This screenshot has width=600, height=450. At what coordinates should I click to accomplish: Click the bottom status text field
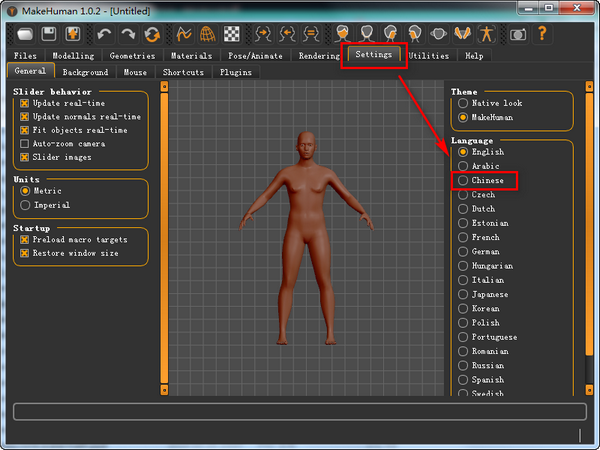coord(299,411)
